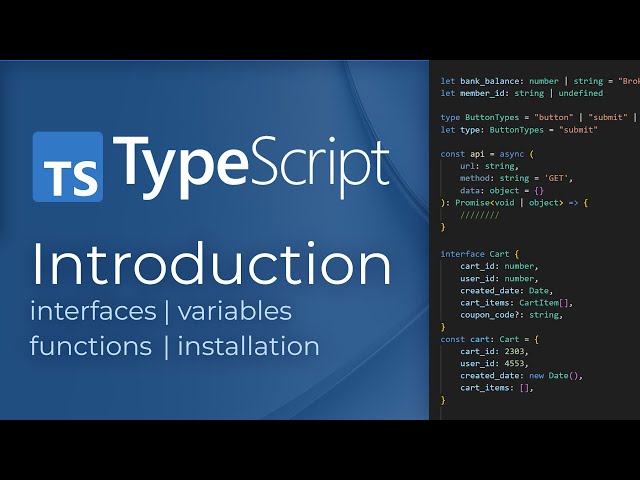Viewport: 640px width, 480px height.
Task: Click the "type ButtonTypes" code line
Action: (x=539, y=118)
